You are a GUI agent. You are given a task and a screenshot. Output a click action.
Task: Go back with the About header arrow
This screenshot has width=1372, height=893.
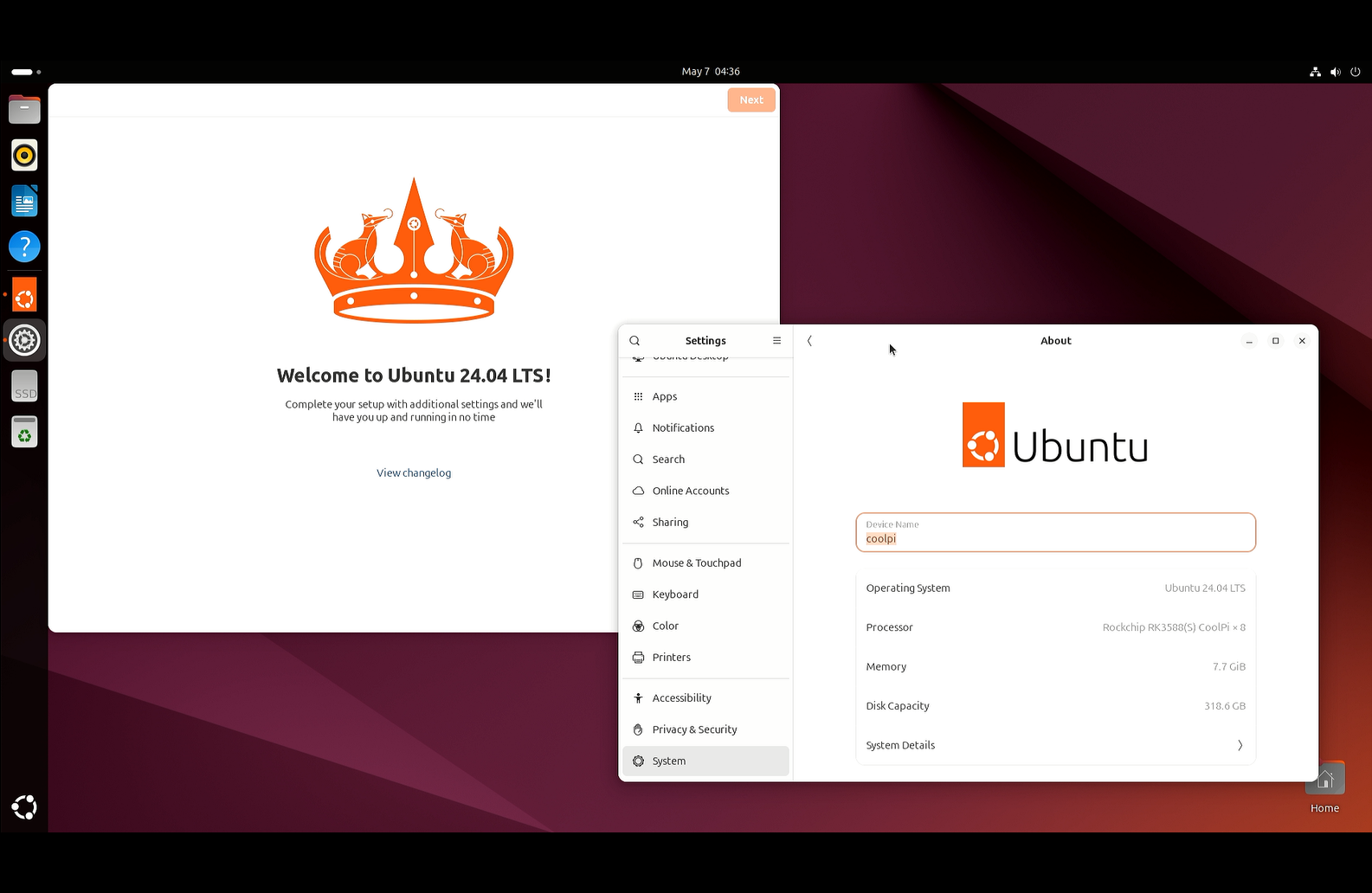click(809, 341)
